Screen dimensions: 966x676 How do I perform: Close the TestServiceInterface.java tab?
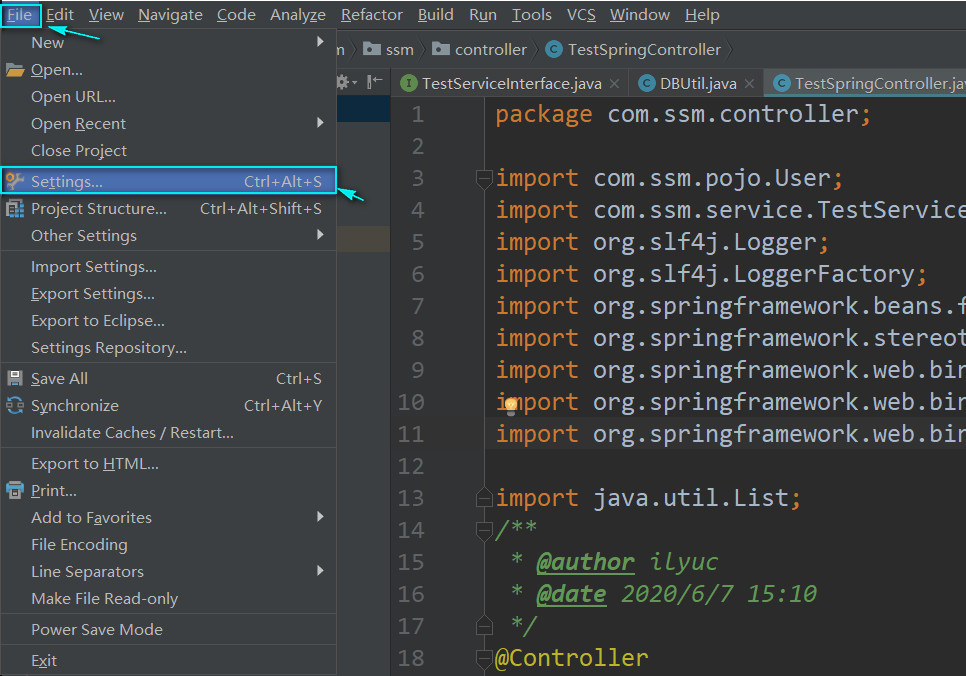tap(614, 83)
